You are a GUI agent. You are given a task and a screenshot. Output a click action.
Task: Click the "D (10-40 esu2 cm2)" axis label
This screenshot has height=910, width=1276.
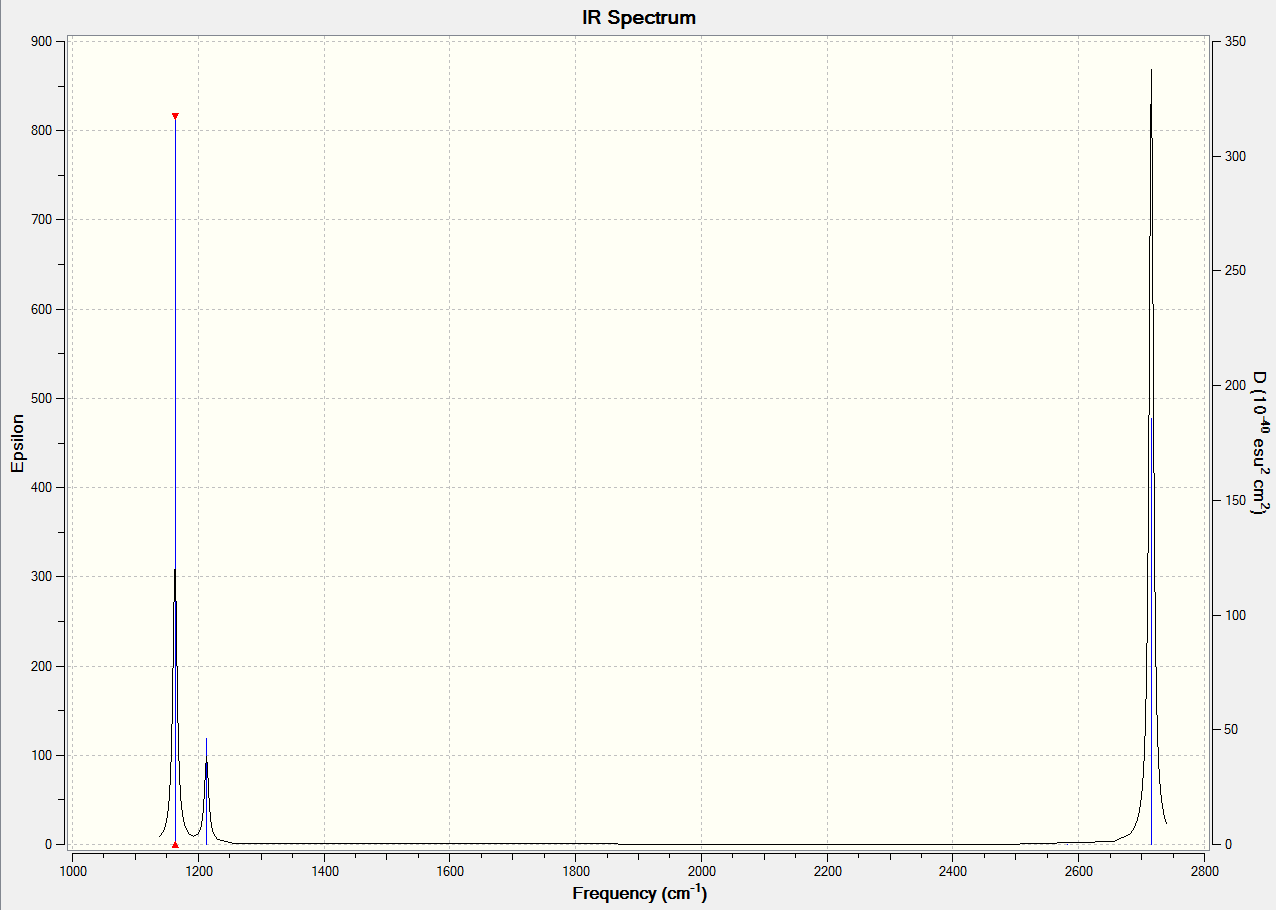click(1260, 443)
